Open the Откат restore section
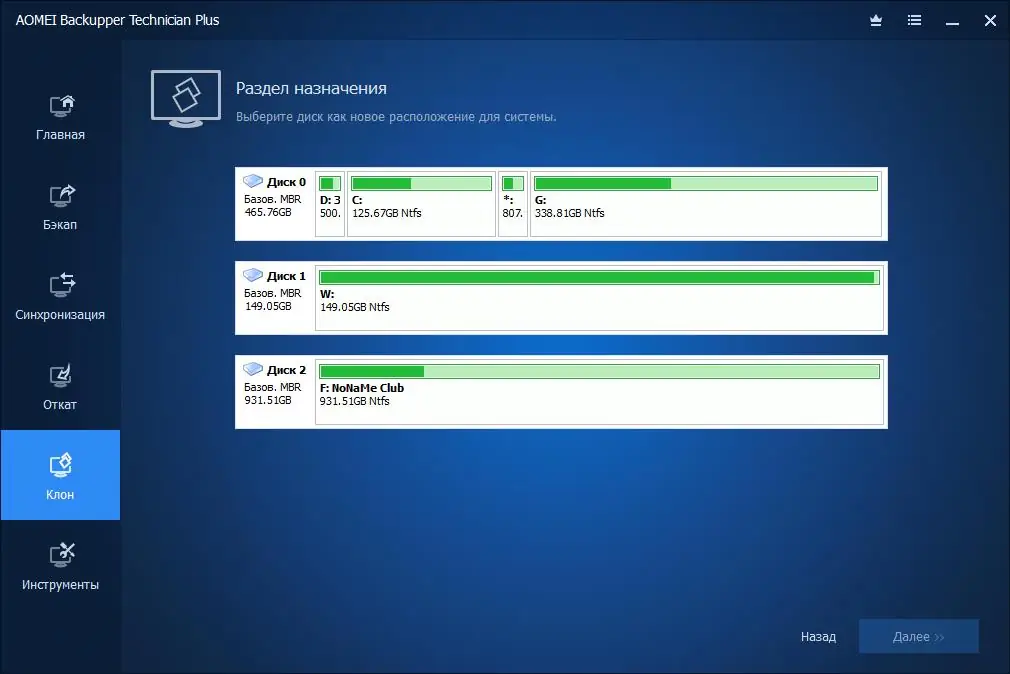Image resolution: width=1010 pixels, height=674 pixels. [x=60, y=385]
